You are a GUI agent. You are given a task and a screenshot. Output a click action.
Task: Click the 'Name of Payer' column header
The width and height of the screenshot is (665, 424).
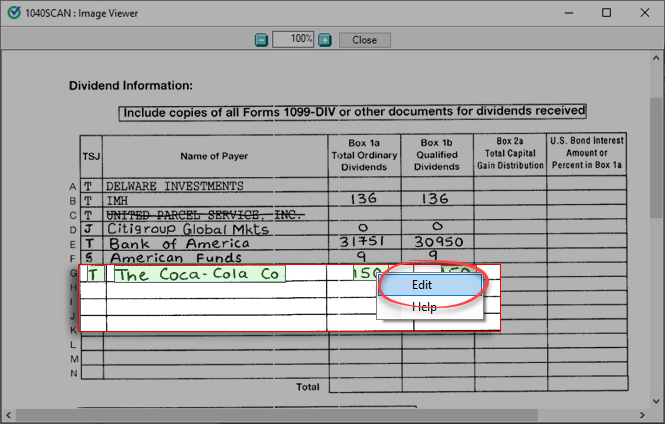[214, 156]
